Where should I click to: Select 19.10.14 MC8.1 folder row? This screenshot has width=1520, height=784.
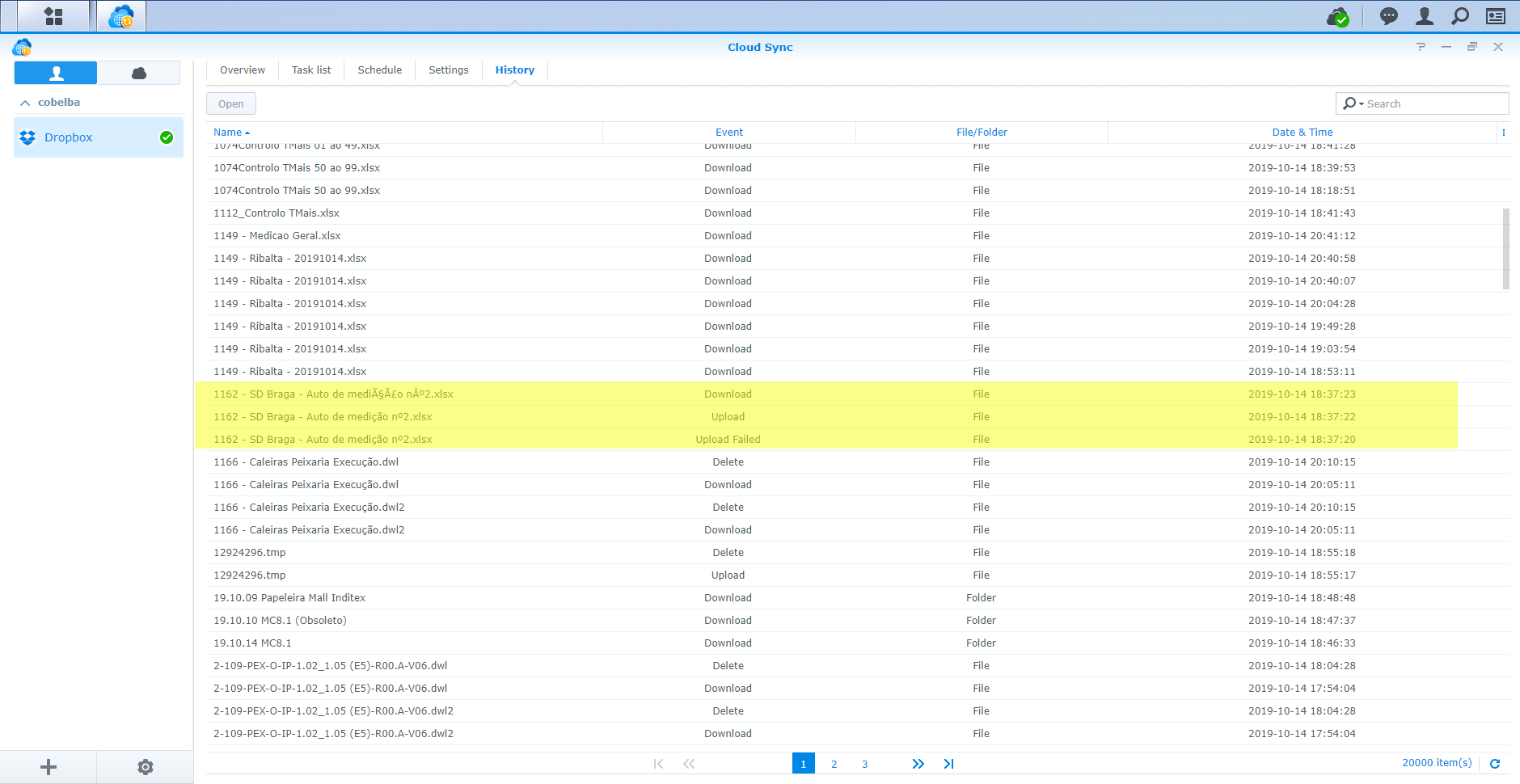853,643
